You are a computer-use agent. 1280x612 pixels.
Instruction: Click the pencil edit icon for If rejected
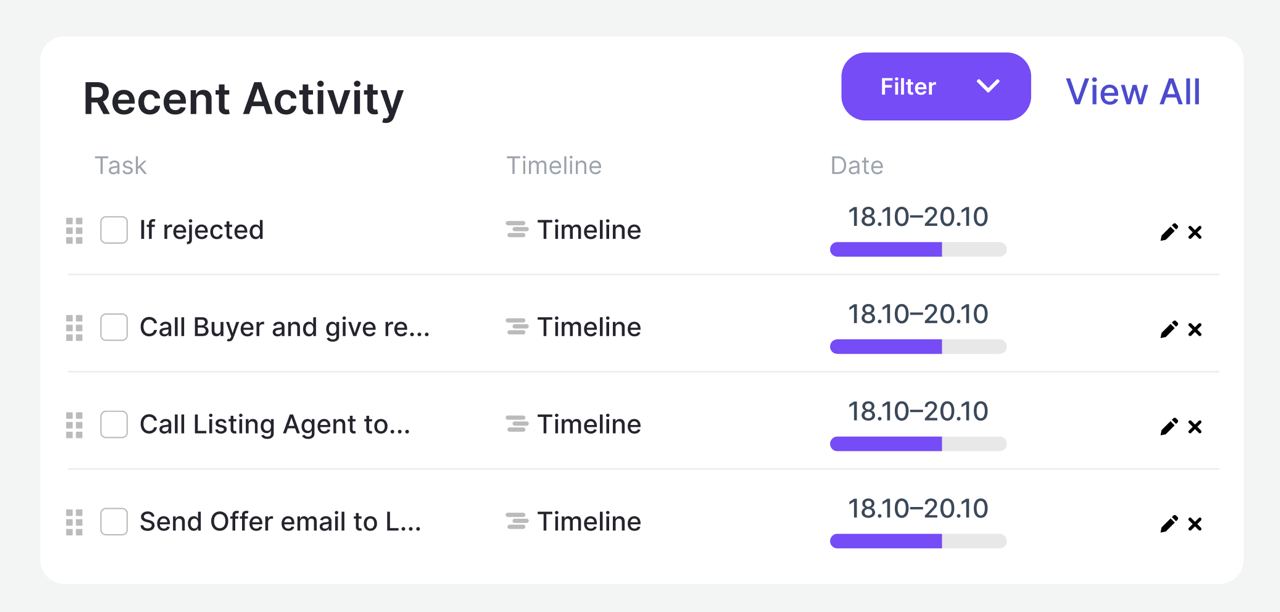1169,232
